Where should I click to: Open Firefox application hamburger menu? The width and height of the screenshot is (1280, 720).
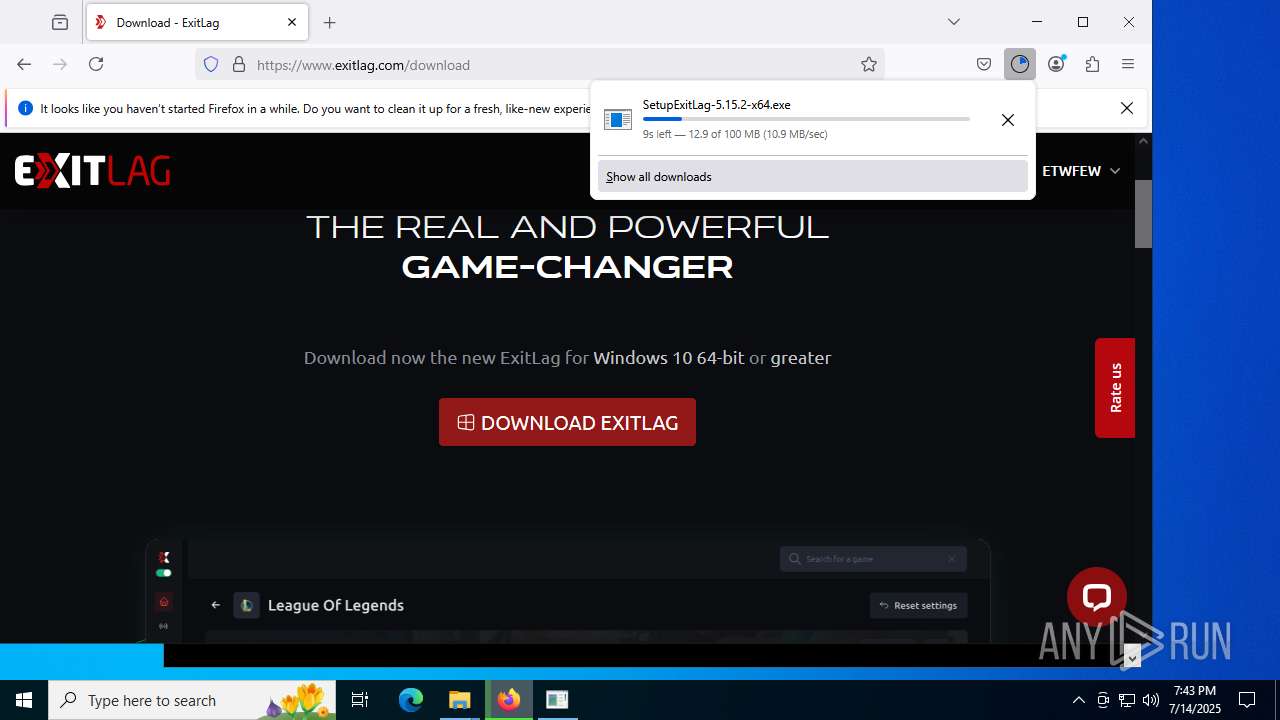[x=1128, y=64]
